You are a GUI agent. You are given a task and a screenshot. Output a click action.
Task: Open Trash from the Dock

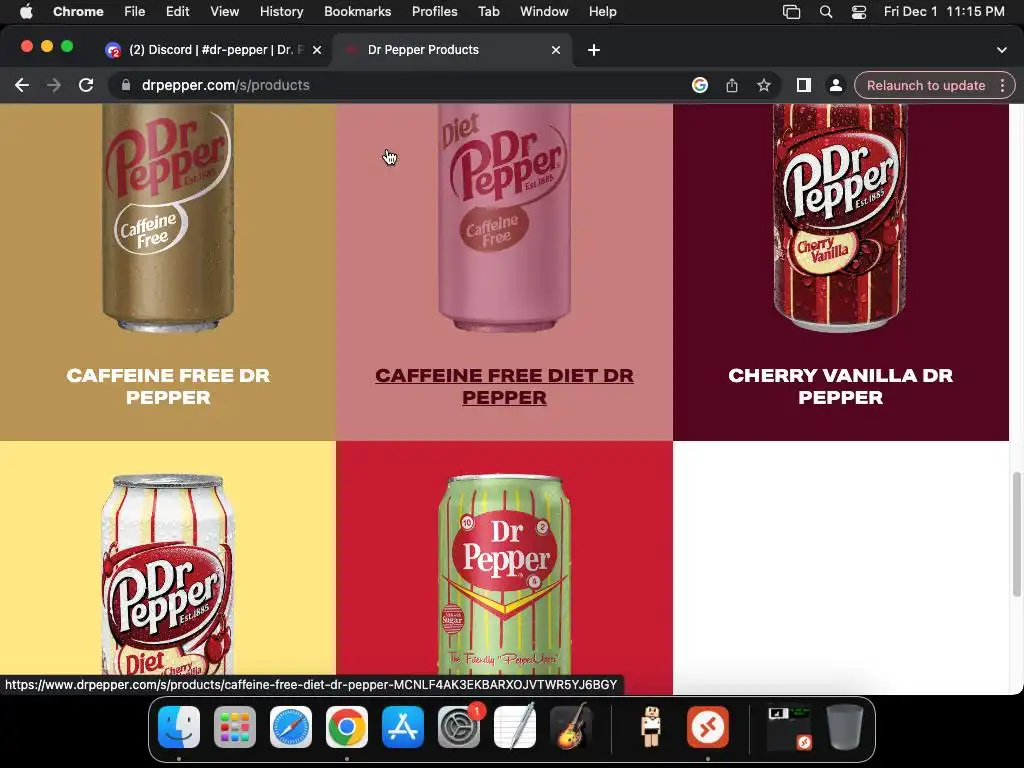click(845, 727)
